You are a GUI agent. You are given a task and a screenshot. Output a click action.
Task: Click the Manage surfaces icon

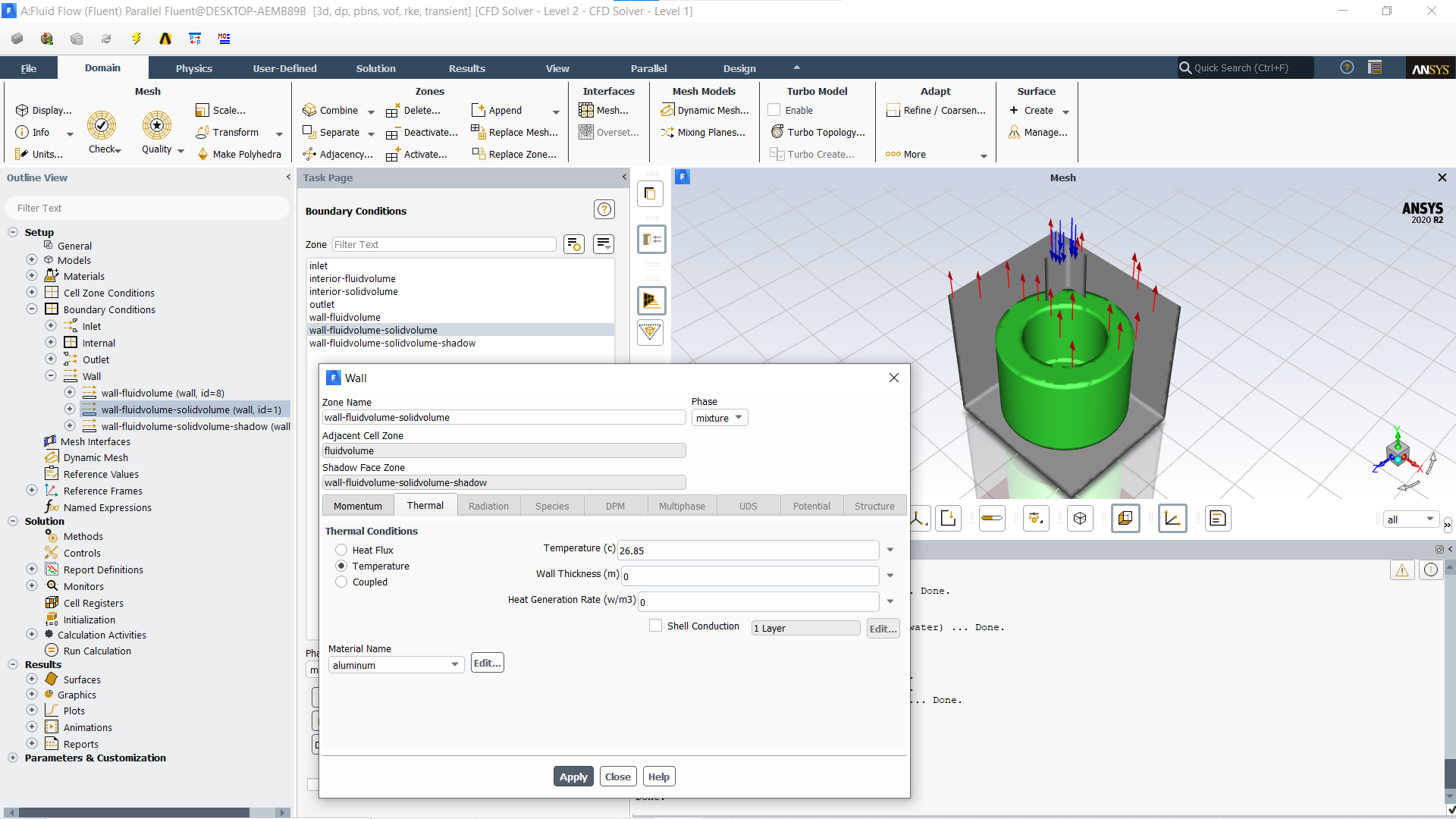click(x=1014, y=132)
